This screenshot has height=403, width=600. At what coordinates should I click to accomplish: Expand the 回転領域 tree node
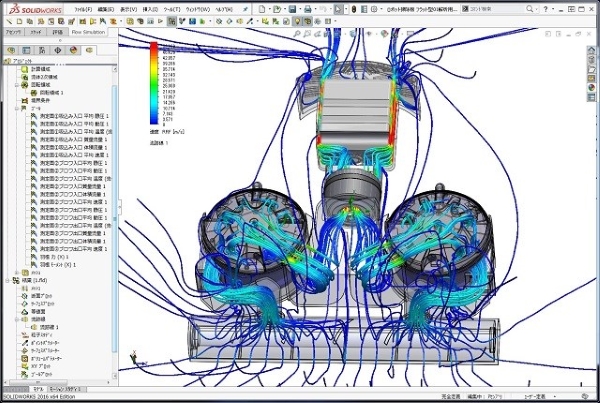pos(16,85)
